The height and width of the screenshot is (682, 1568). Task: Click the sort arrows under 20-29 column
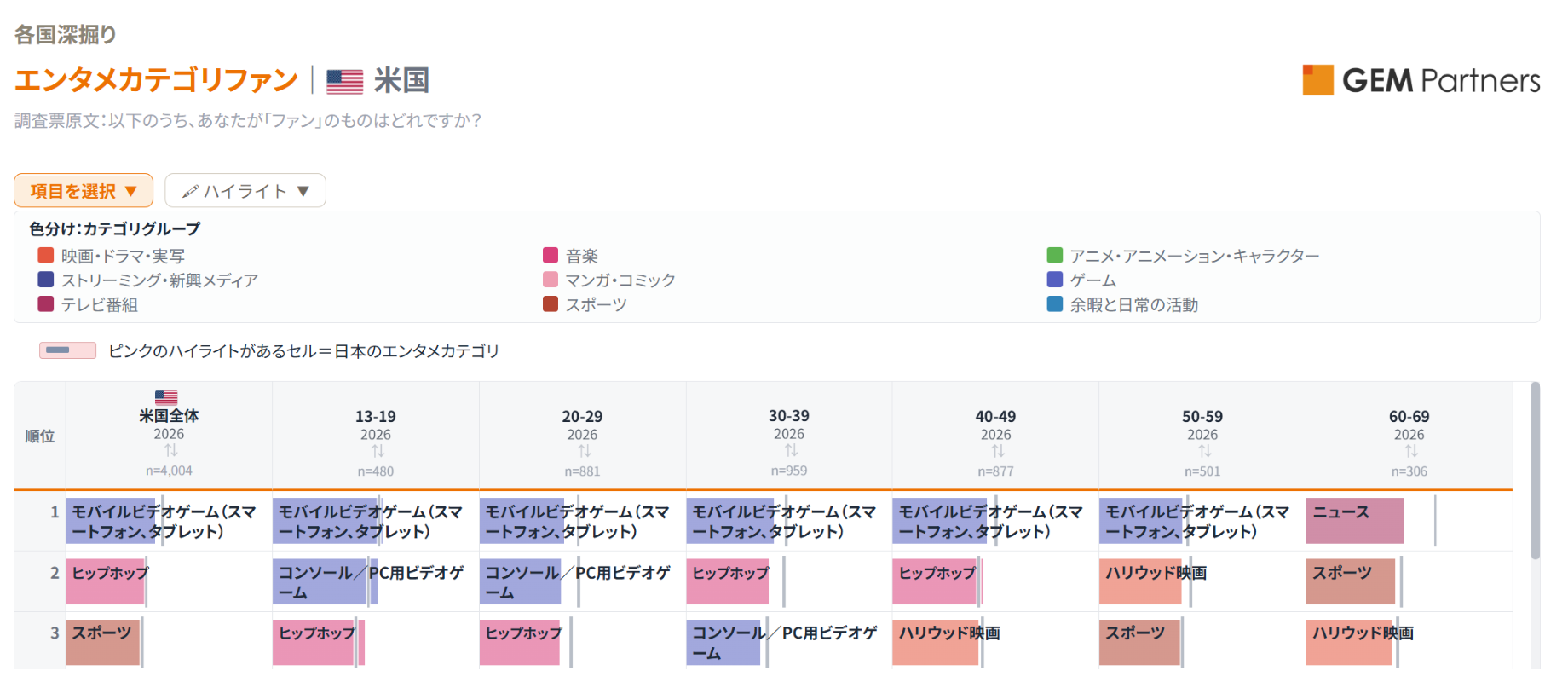tap(585, 451)
